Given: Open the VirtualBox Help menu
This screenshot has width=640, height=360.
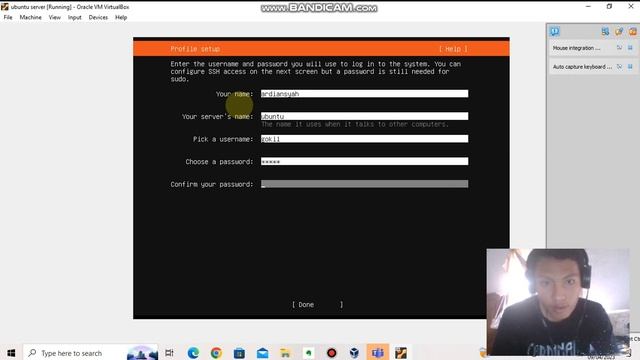Looking at the screenshot, I should click(121, 18).
